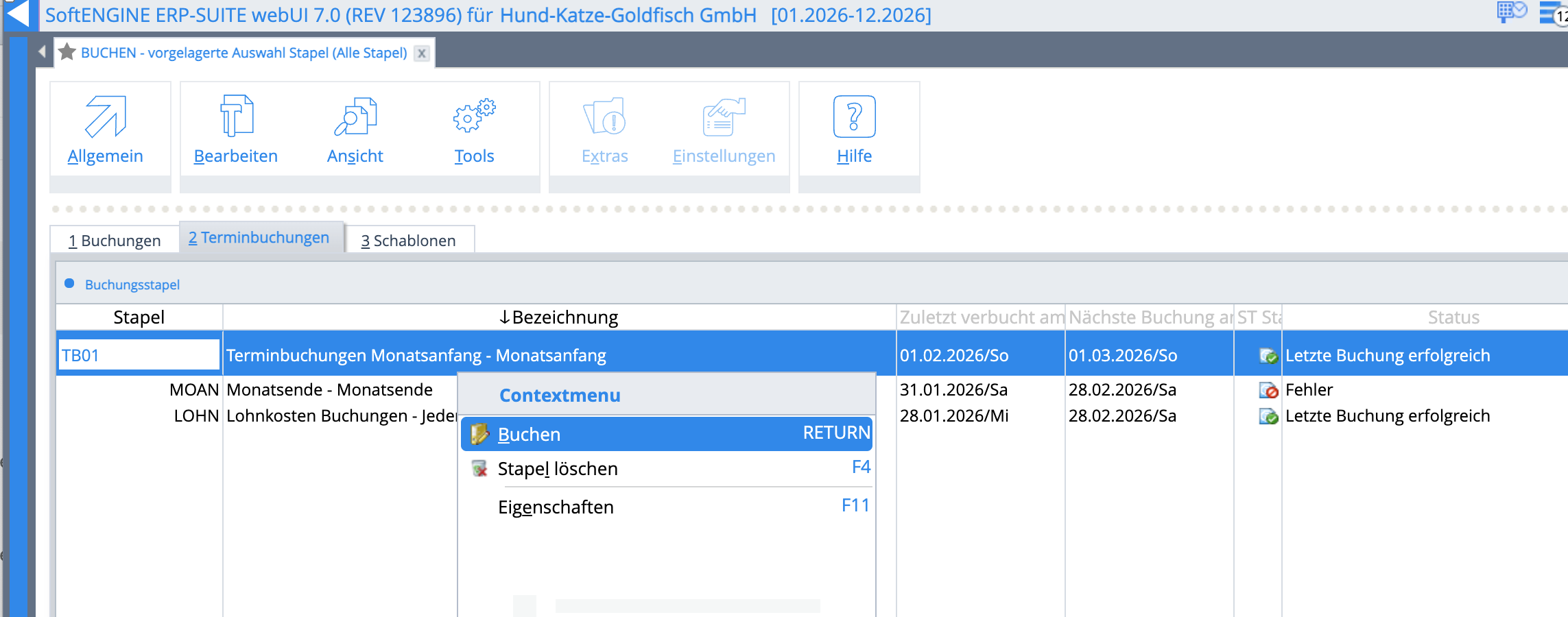
Task: Click the Stapel column header
Action: pos(139,317)
